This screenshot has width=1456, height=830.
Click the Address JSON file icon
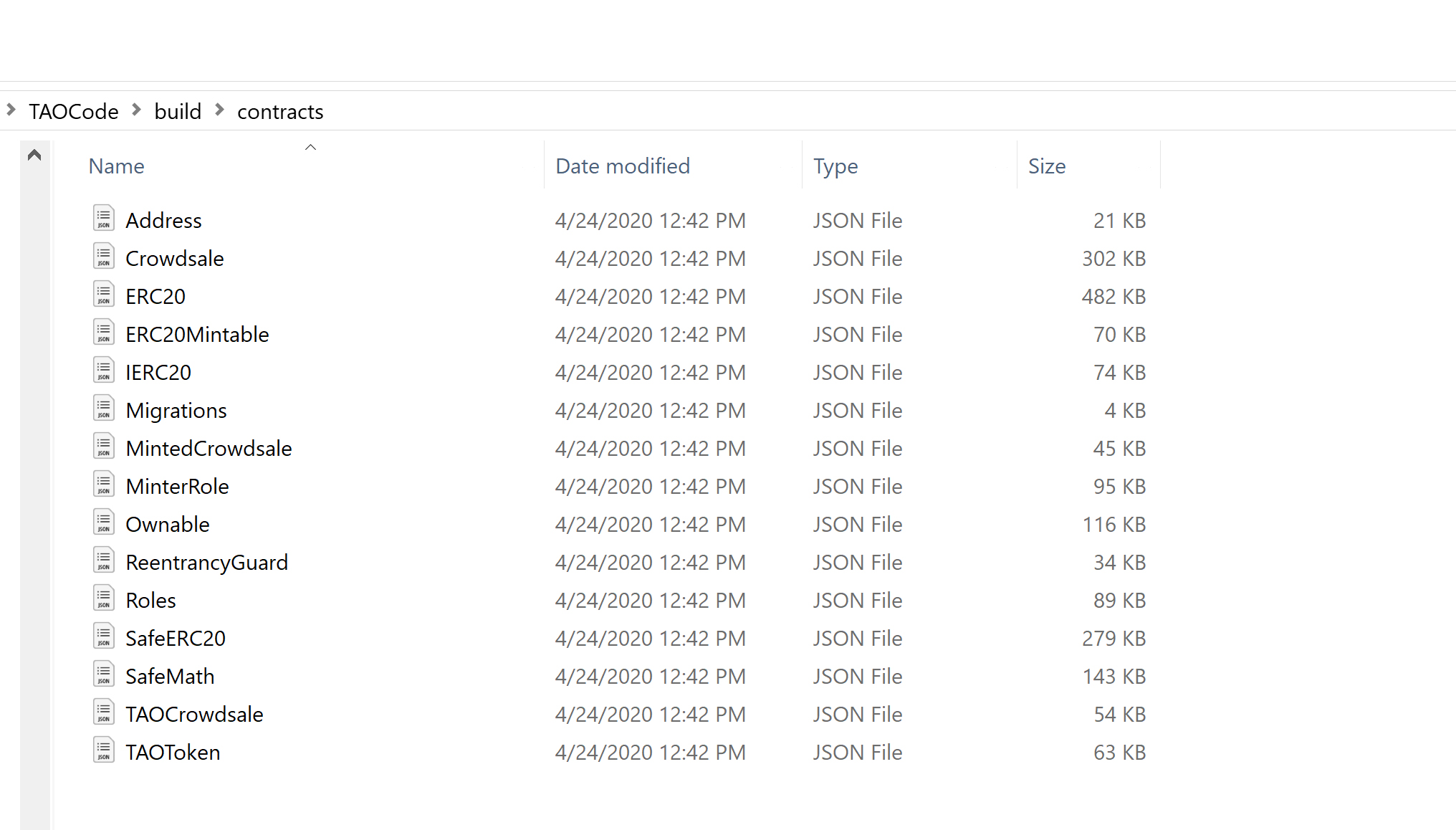point(104,219)
